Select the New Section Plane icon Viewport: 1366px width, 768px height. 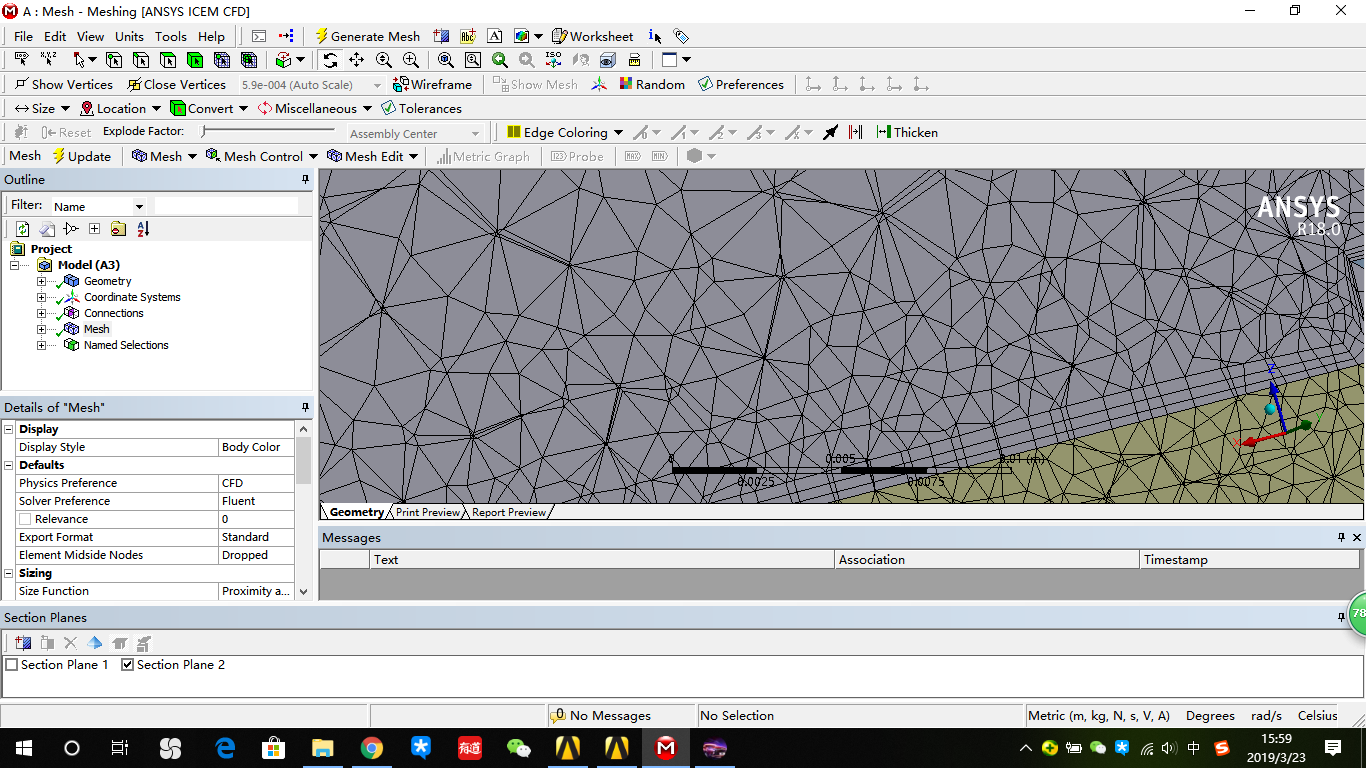click(x=22, y=643)
